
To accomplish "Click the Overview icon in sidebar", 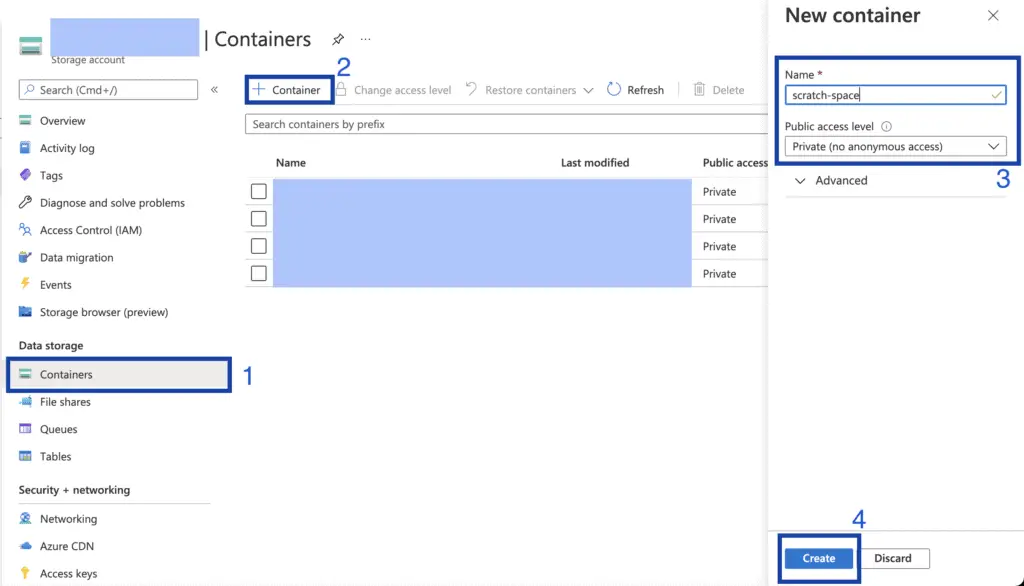I will pyautogui.click(x=25, y=120).
